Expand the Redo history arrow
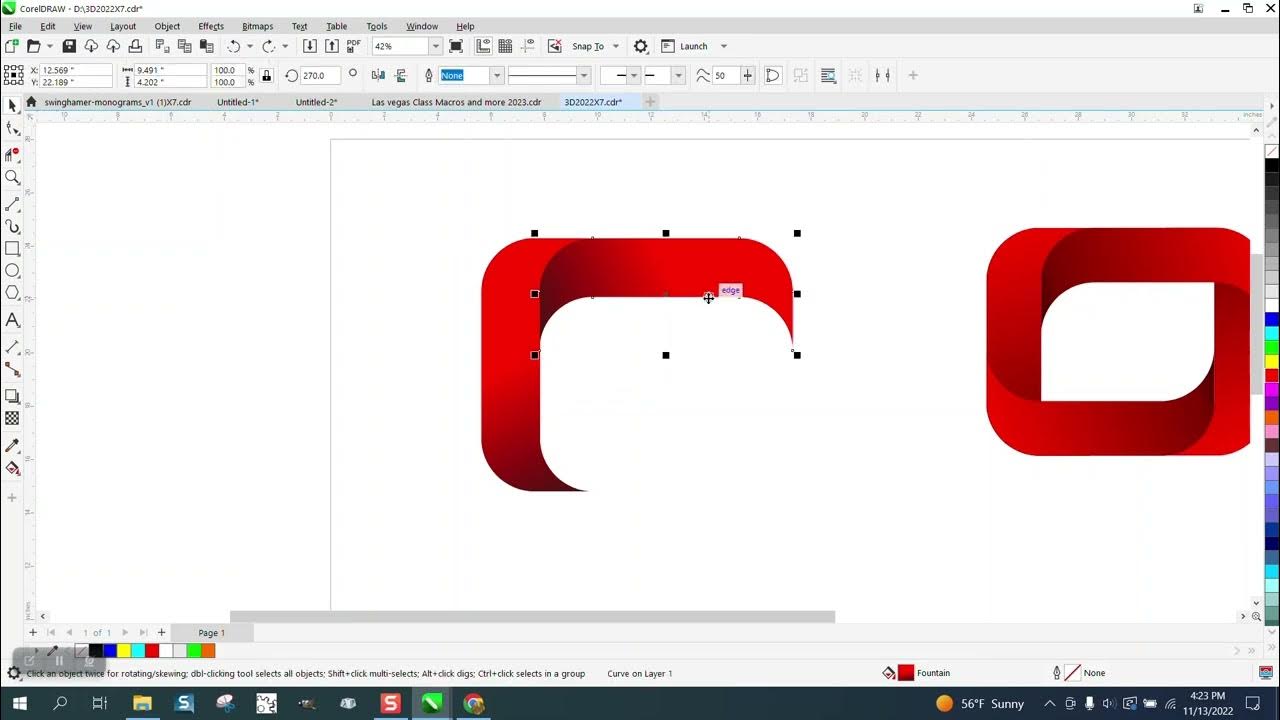The height and width of the screenshot is (720, 1280). pyautogui.click(x=285, y=46)
